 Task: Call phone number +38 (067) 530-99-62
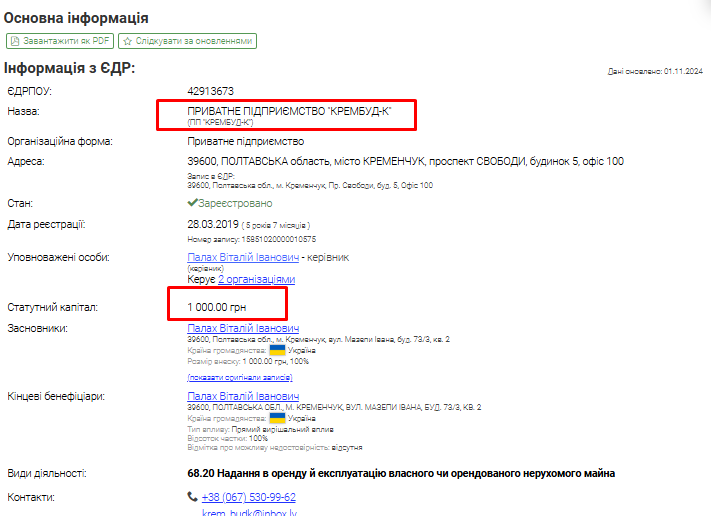tap(249, 497)
